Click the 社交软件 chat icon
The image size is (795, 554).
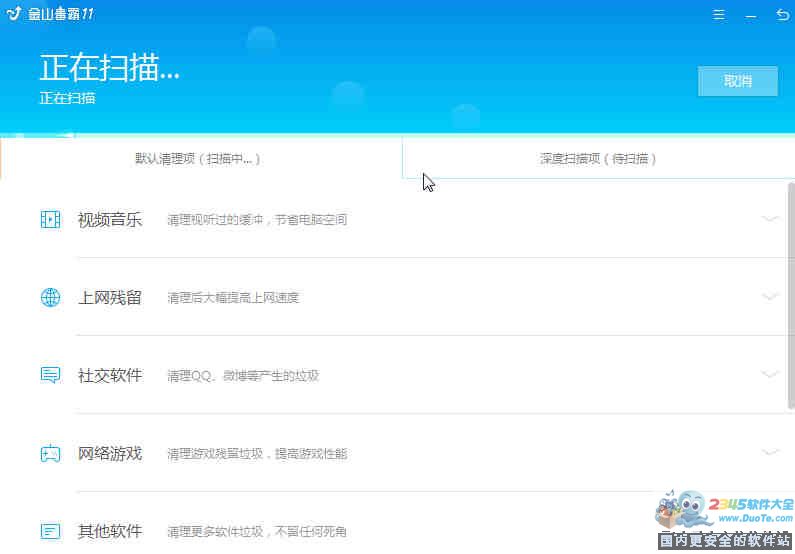[x=50, y=375]
